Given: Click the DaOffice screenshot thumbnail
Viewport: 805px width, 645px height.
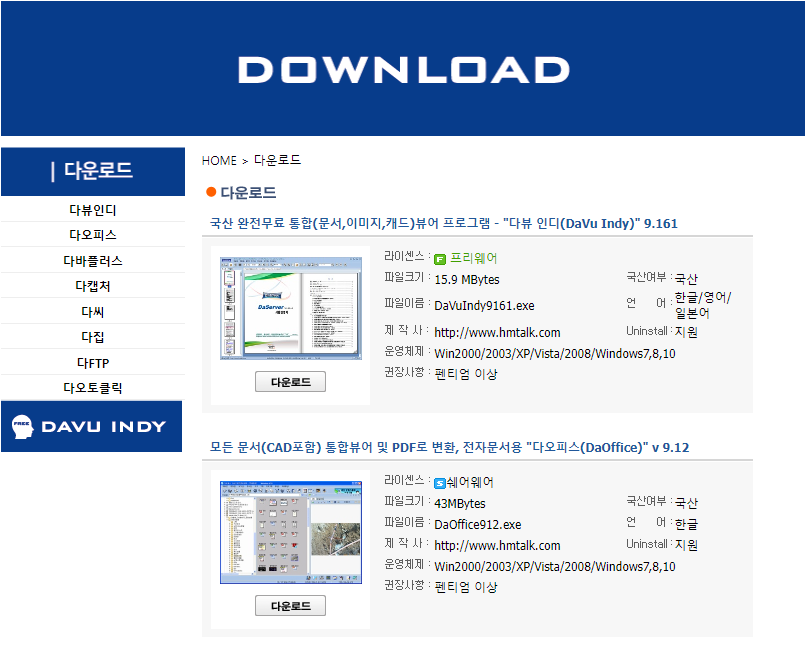Looking at the screenshot, I should click(x=291, y=532).
